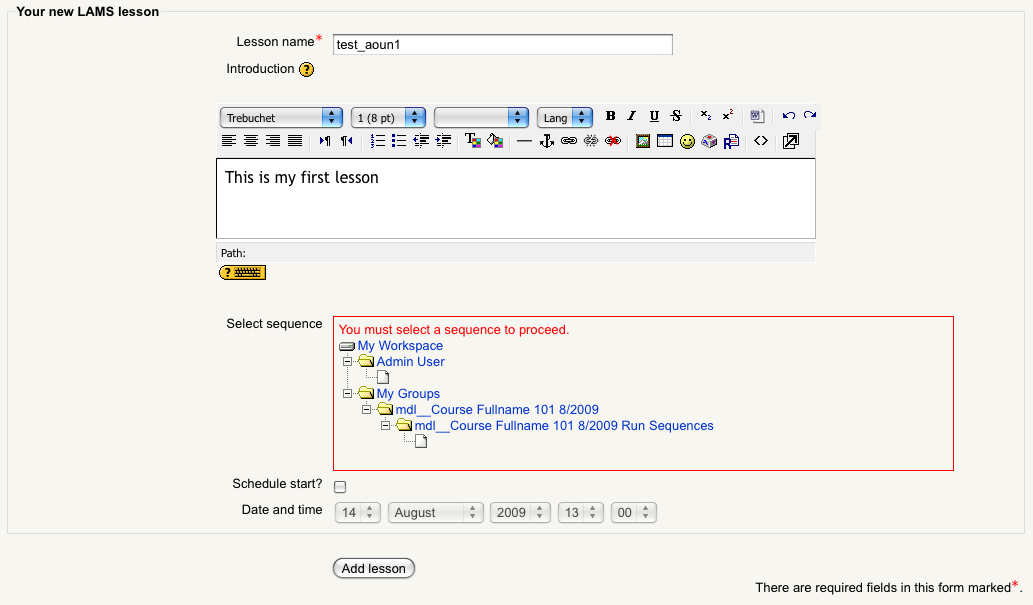Open the month dropdown showing August
Viewport: 1033px width, 605px height.
point(435,513)
